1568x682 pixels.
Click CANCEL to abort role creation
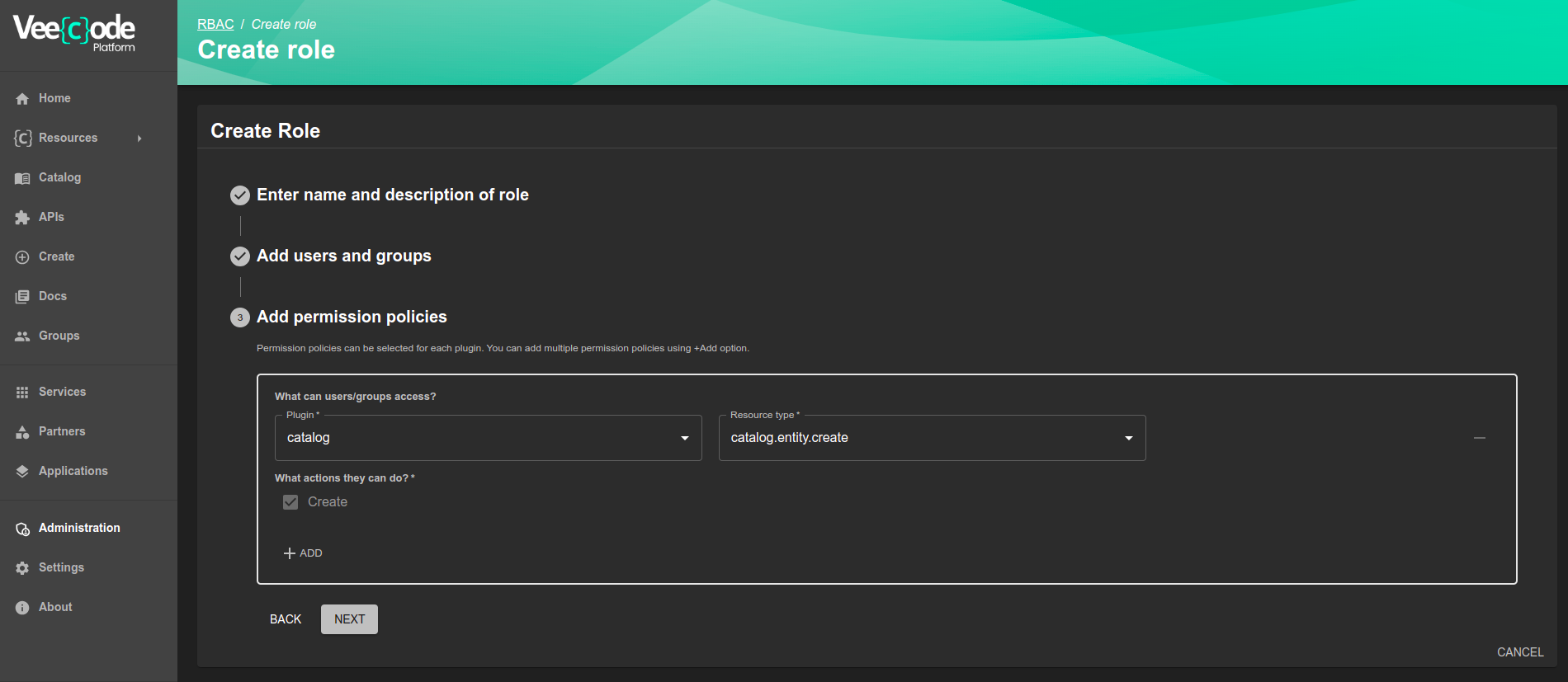click(1519, 652)
